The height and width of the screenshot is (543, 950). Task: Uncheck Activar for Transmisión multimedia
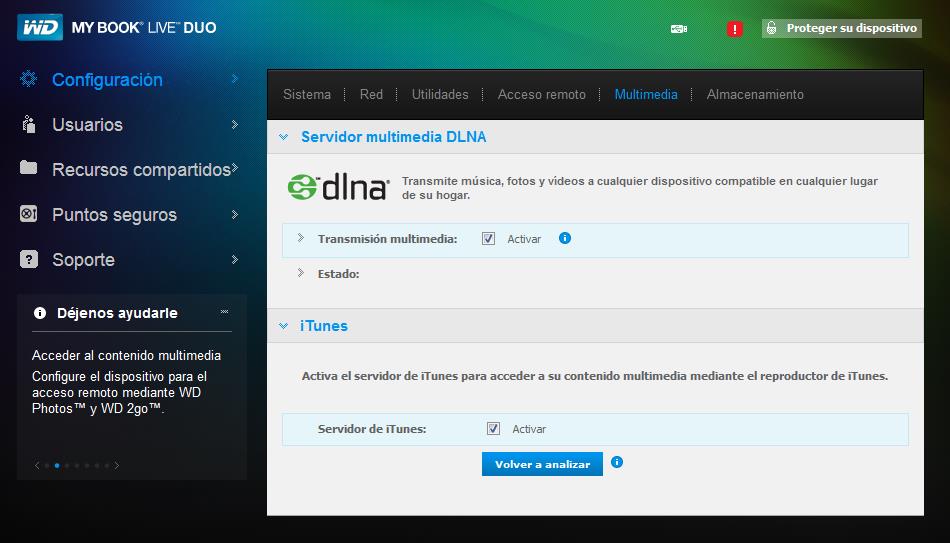coord(489,239)
